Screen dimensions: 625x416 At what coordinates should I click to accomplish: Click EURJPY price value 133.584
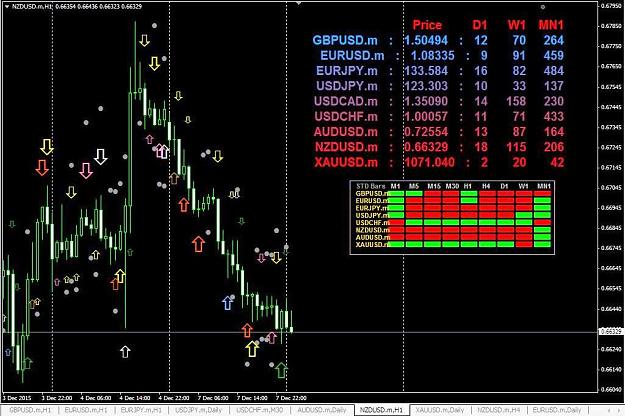click(x=426, y=71)
